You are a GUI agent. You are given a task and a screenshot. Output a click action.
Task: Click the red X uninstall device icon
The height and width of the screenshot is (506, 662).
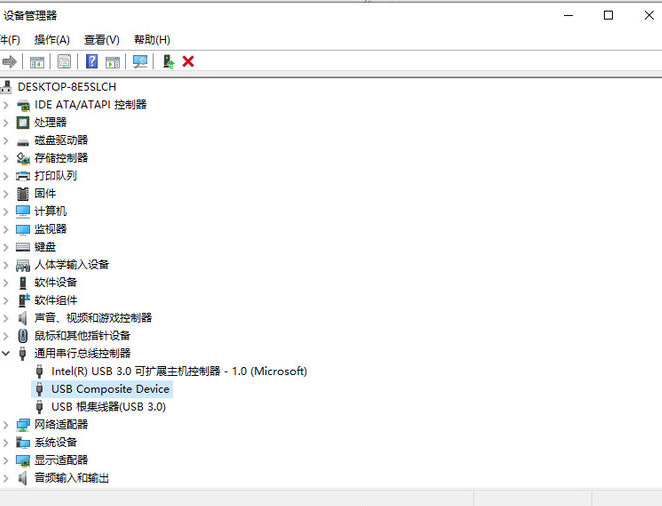coord(188,62)
